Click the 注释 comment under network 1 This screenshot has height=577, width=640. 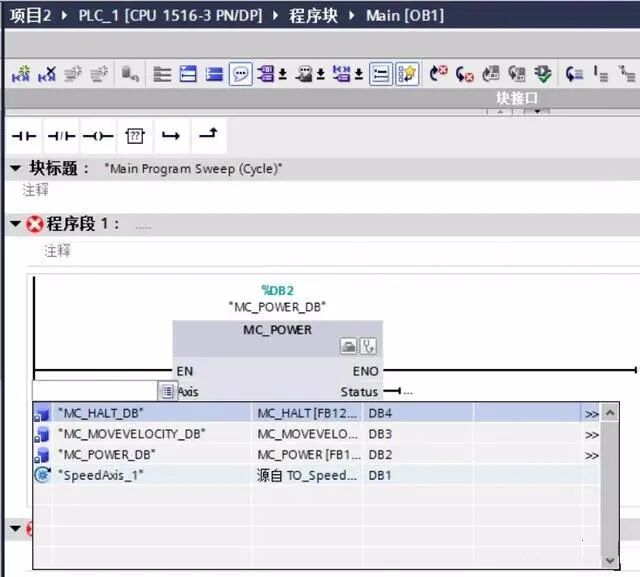tap(58, 250)
